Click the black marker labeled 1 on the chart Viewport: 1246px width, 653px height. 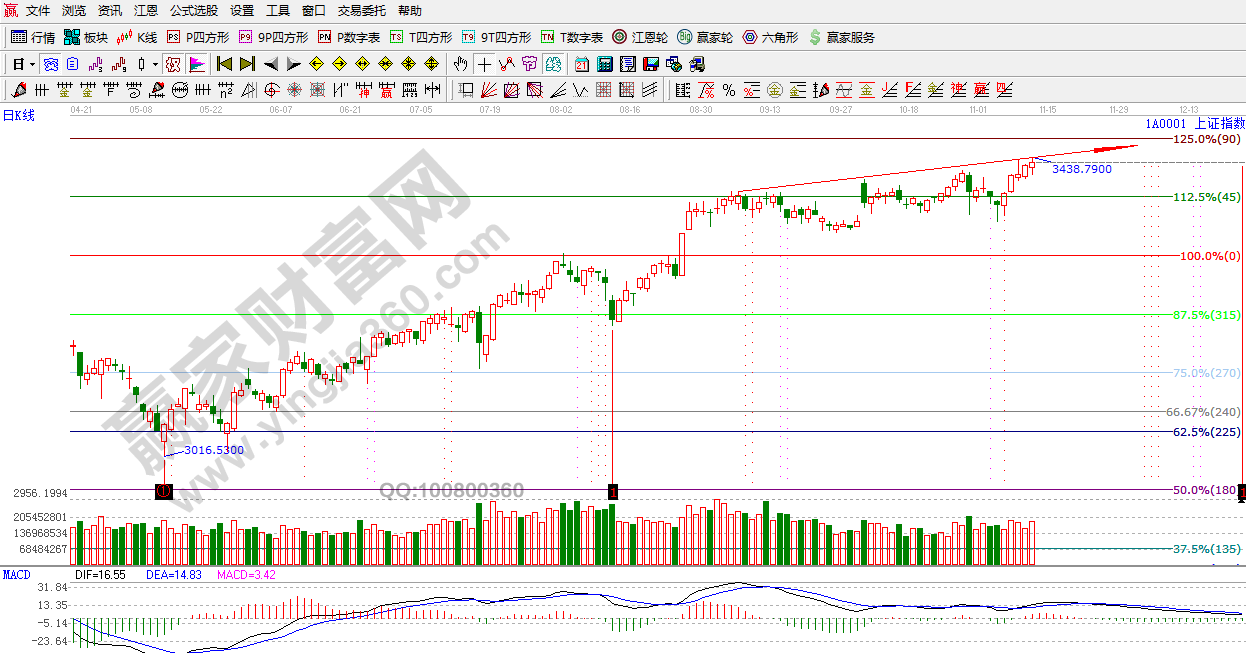pyautogui.click(x=613, y=491)
